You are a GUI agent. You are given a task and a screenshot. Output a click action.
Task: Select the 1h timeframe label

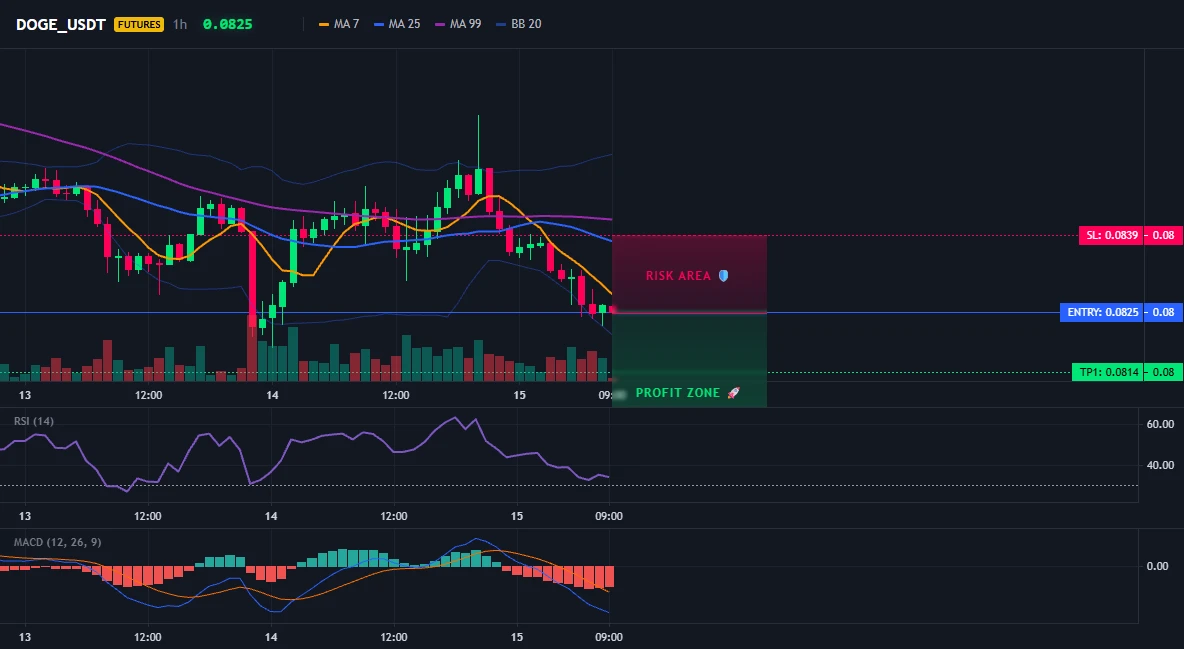click(x=180, y=24)
